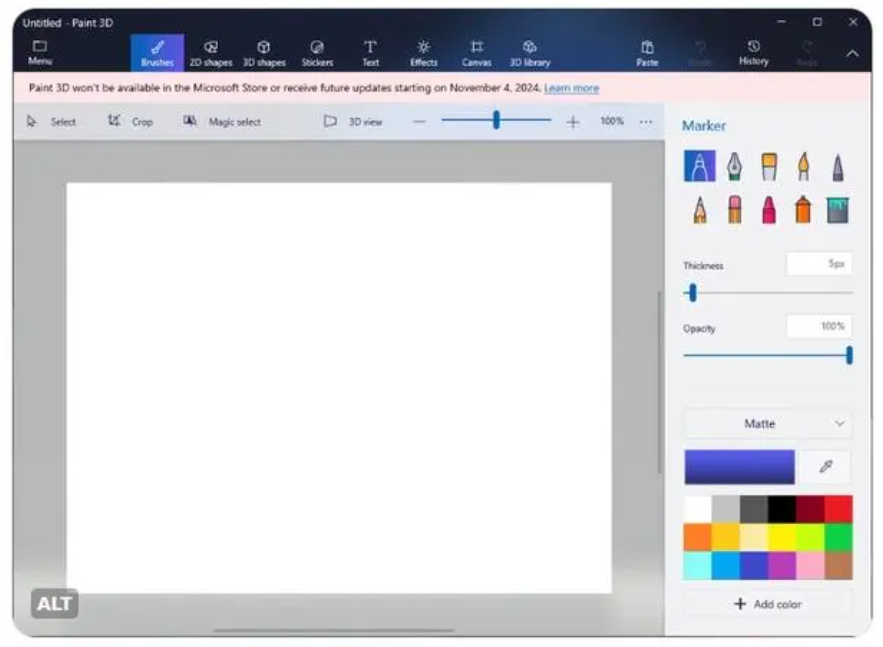The width and height of the screenshot is (883, 647).
Task: Select the Oil brush tool
Action: (x=769, y=166)
